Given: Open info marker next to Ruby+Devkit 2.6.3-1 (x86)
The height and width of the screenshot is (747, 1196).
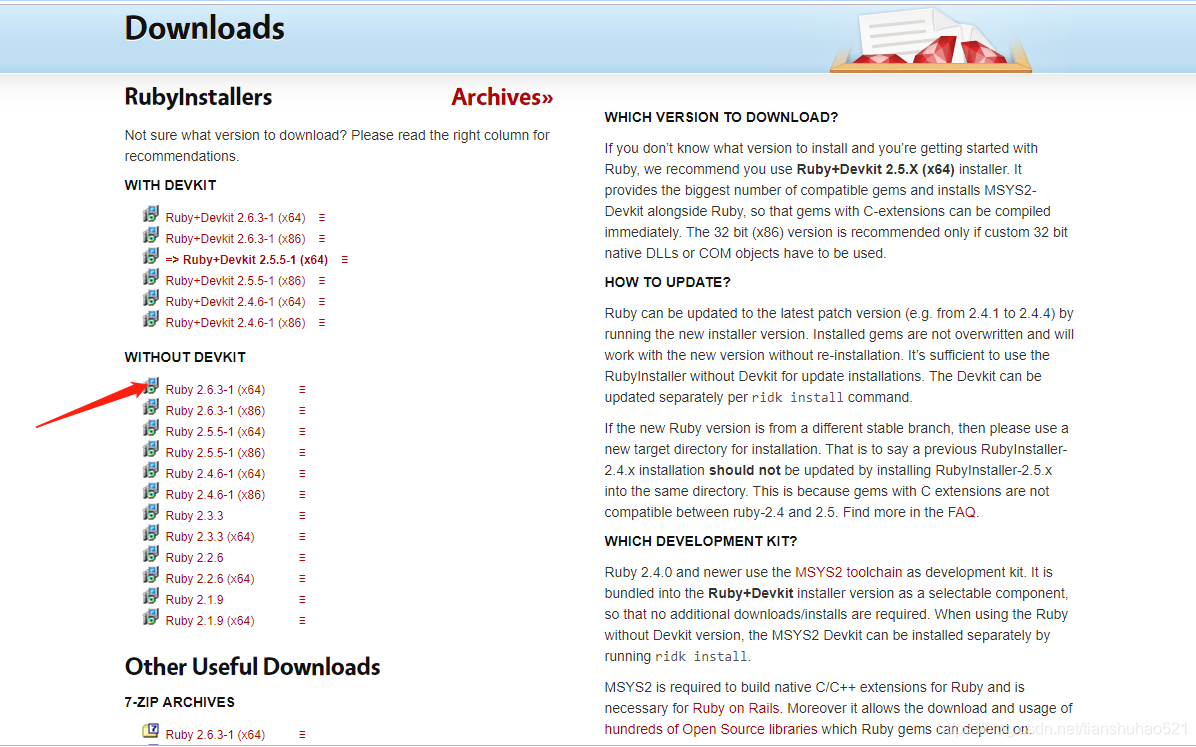Looking at the screenshot, I should pyautogui.click(x=322, y=239).
